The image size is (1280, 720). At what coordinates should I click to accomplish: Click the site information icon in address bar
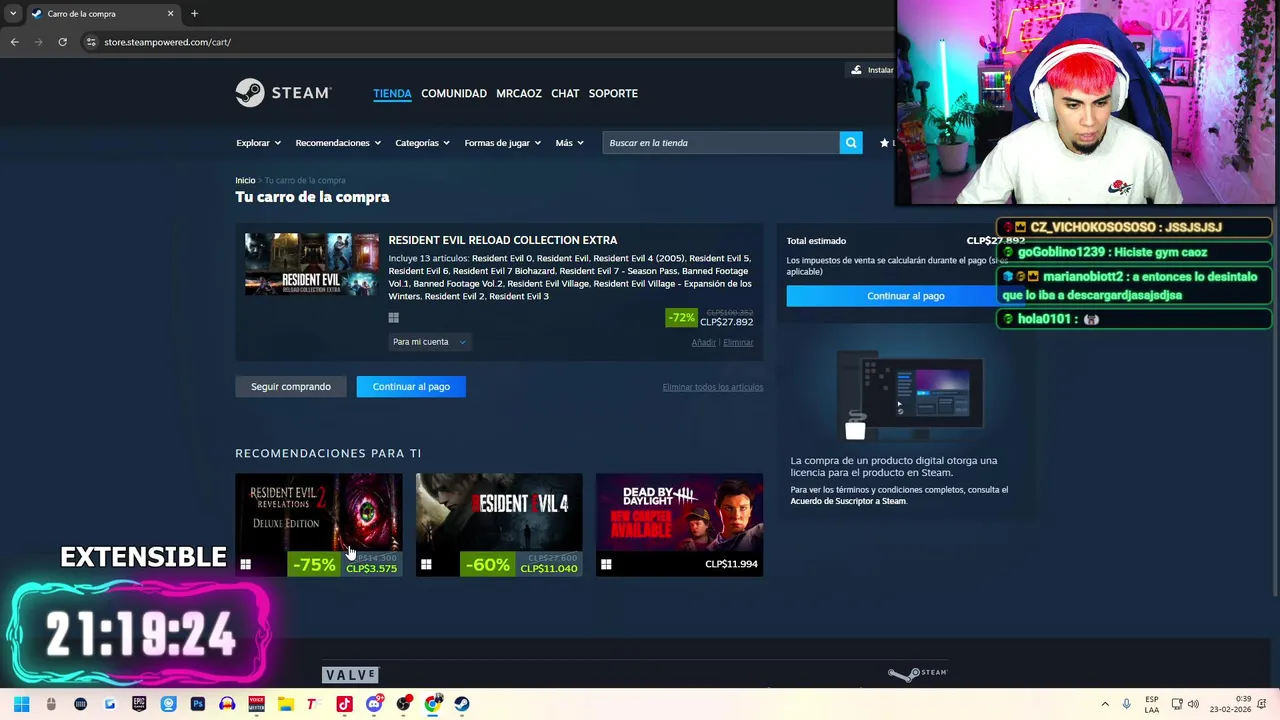point(91,42)
